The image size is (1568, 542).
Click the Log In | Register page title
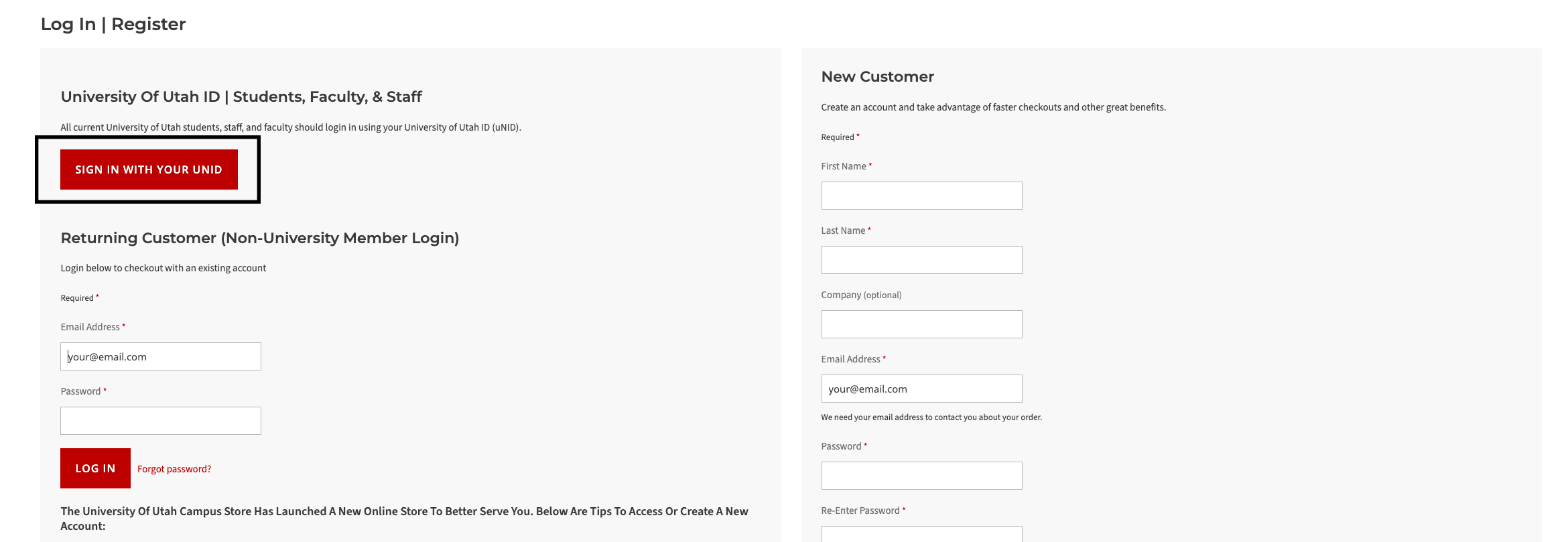tap(113, 24)
